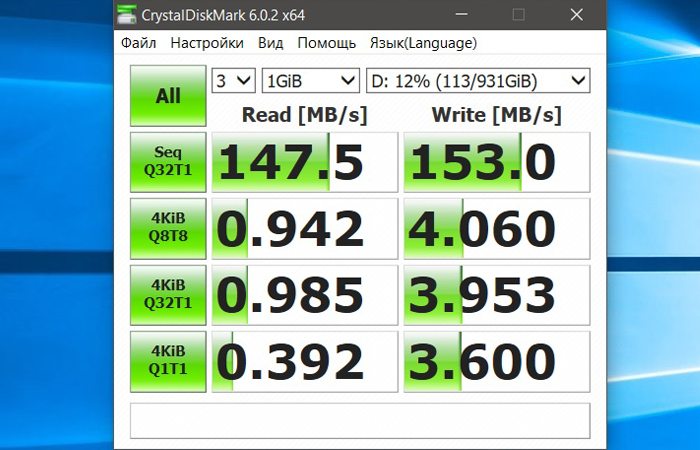The width and height of the screenshot is (700, 450).
Task: Expand the test count dropdown showing 3
Action: pyautogui.click(x=234, y=80)
